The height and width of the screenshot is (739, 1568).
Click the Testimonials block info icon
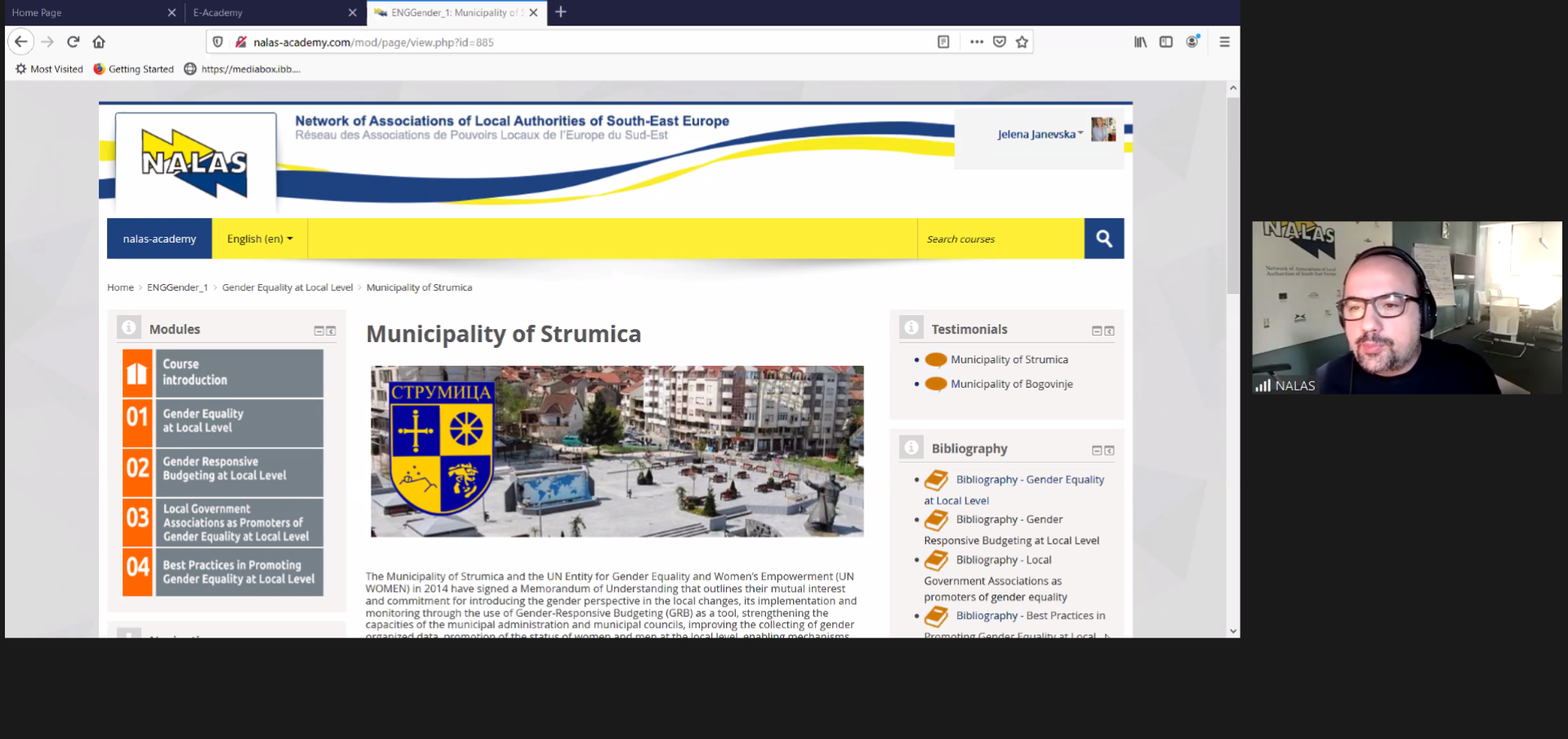coord(911,327)
